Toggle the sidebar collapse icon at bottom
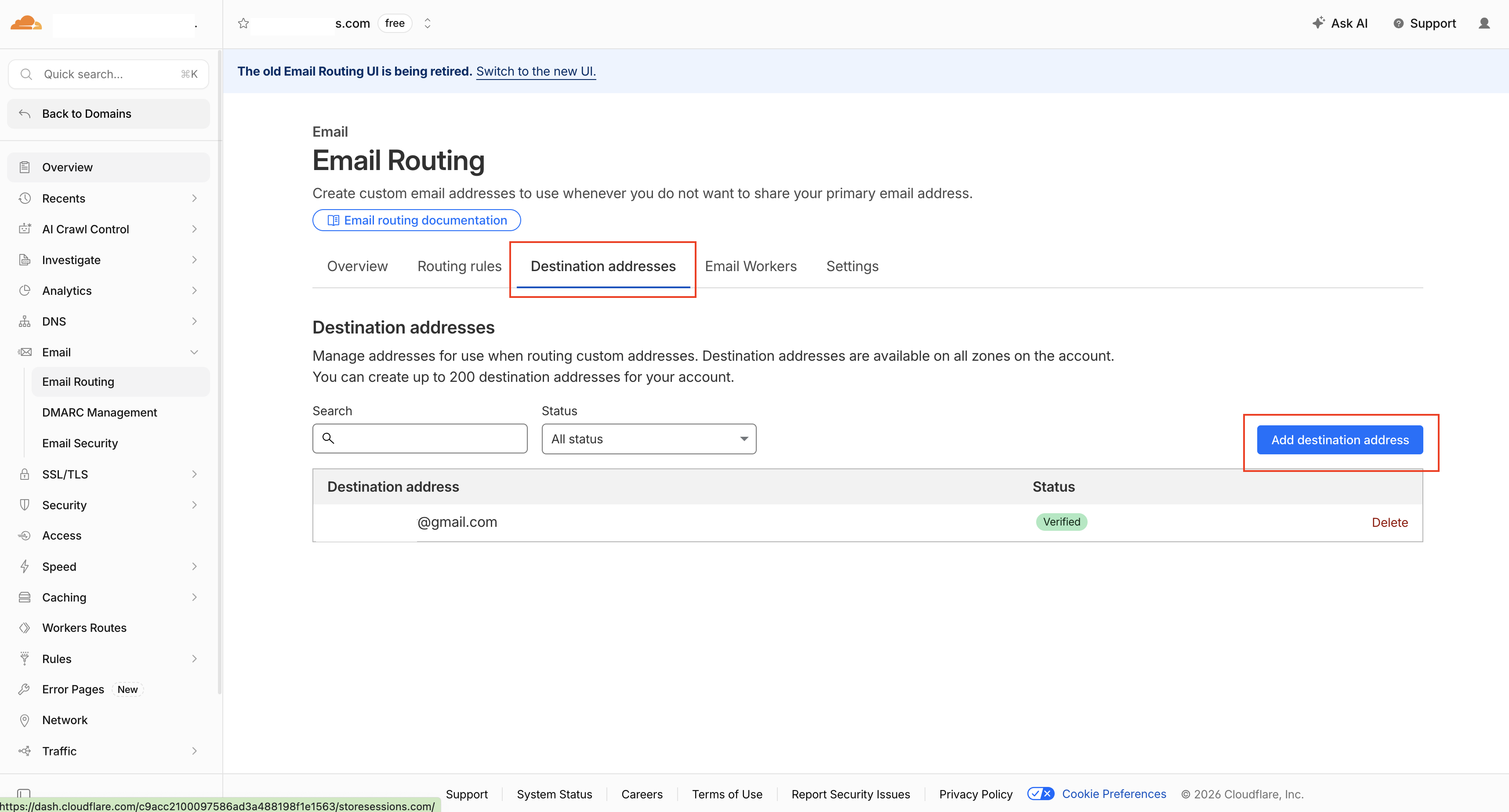The image size is (1509, 812). [x=24, y=793]
